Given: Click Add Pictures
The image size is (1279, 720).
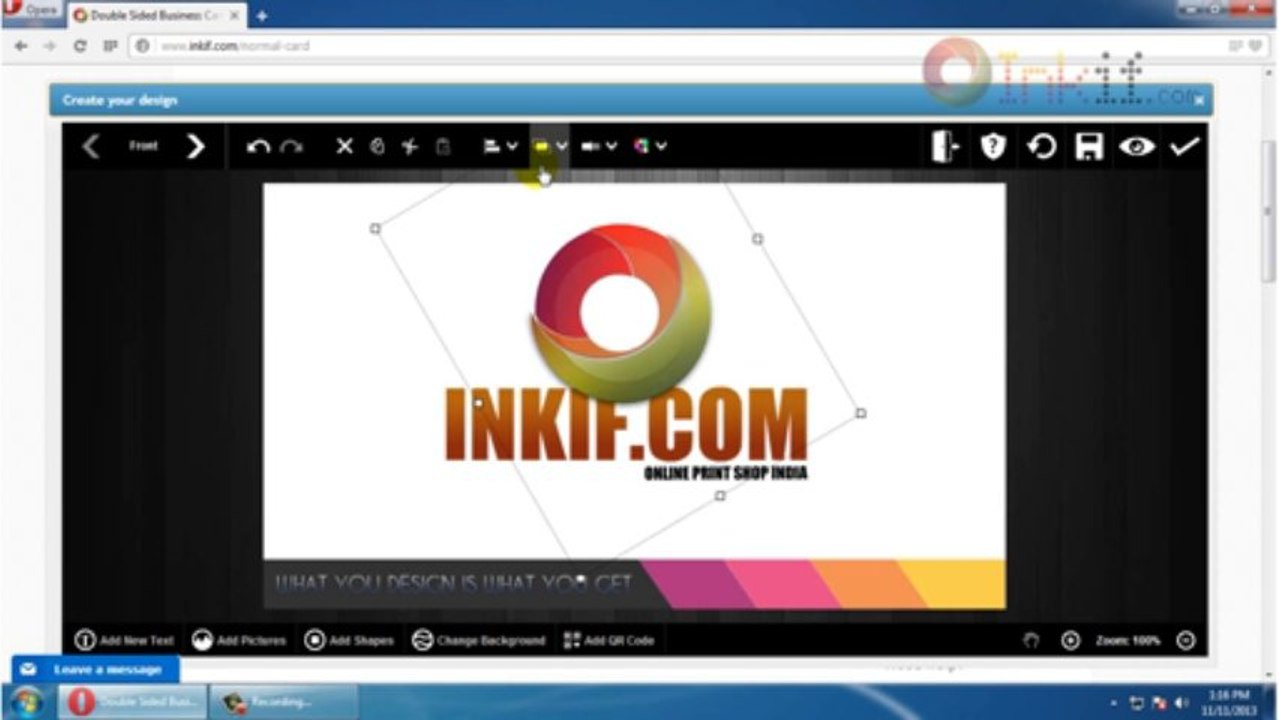Looking at the screenshot, I should click(239, 640).
